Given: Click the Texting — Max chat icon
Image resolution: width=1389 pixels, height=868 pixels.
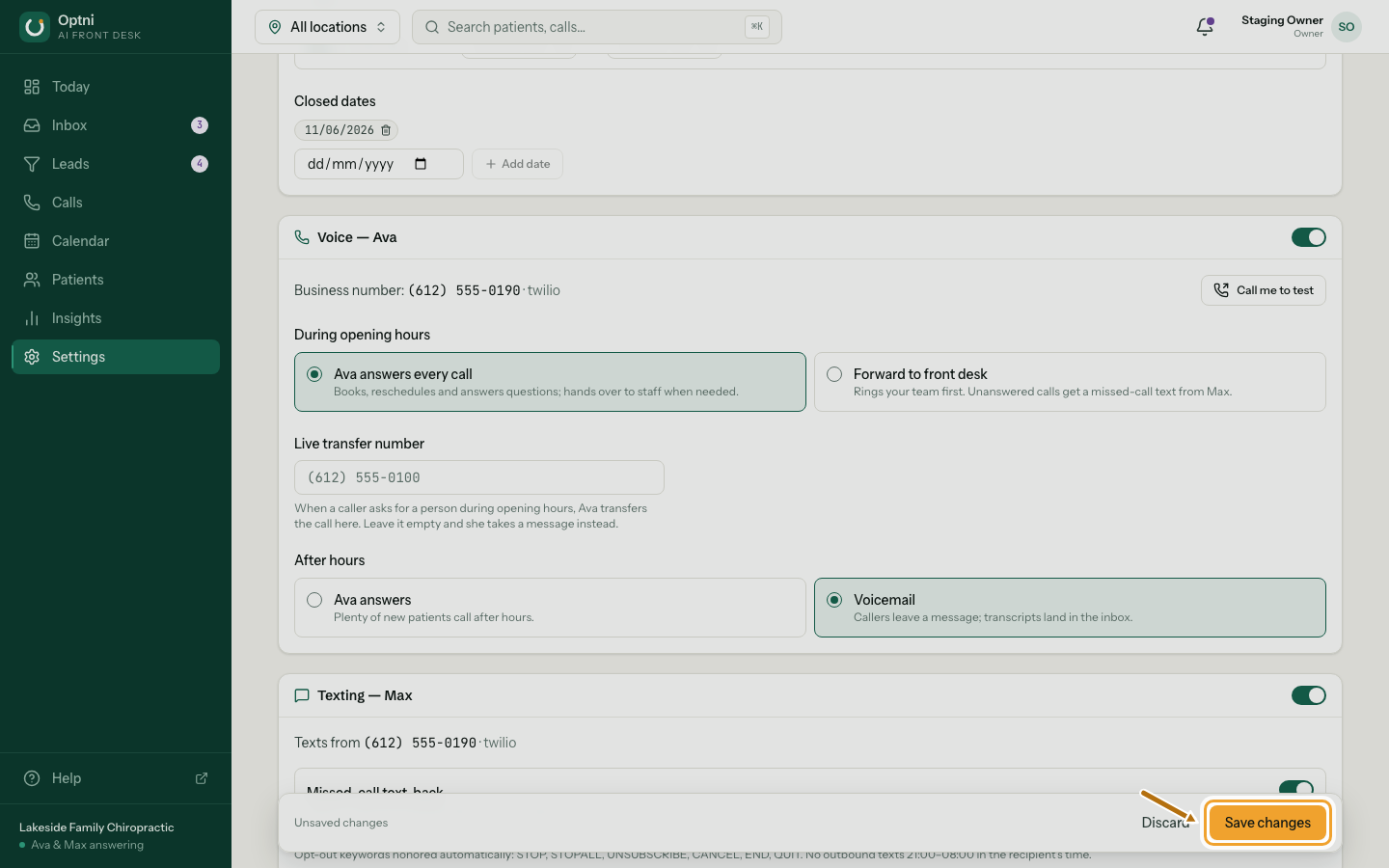Looking at the screenshot, I should pos(302,695).
